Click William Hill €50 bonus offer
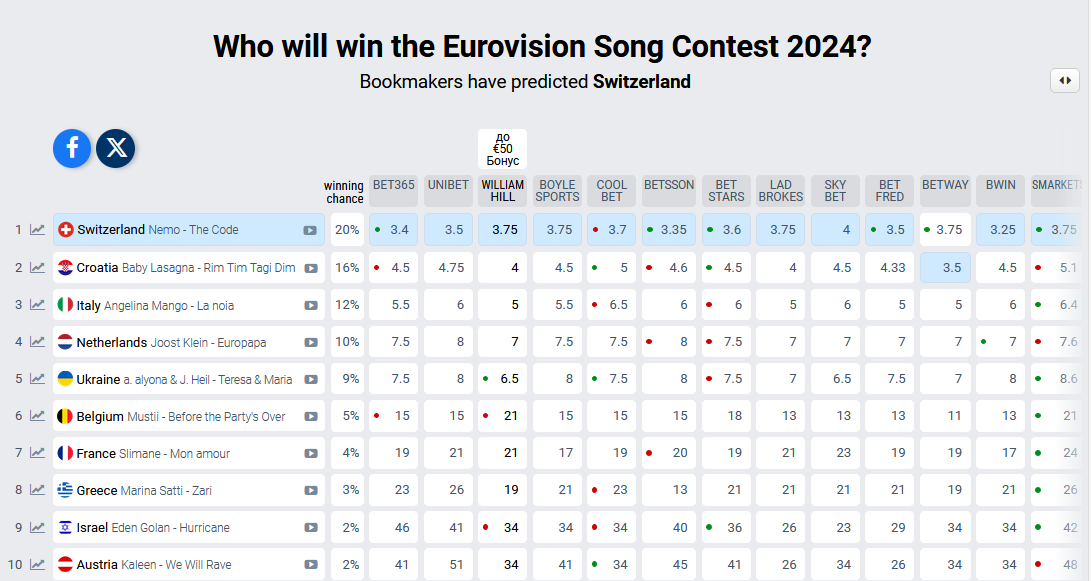The height and width of the screenshot is (581, 1091). tap(502, 149)
